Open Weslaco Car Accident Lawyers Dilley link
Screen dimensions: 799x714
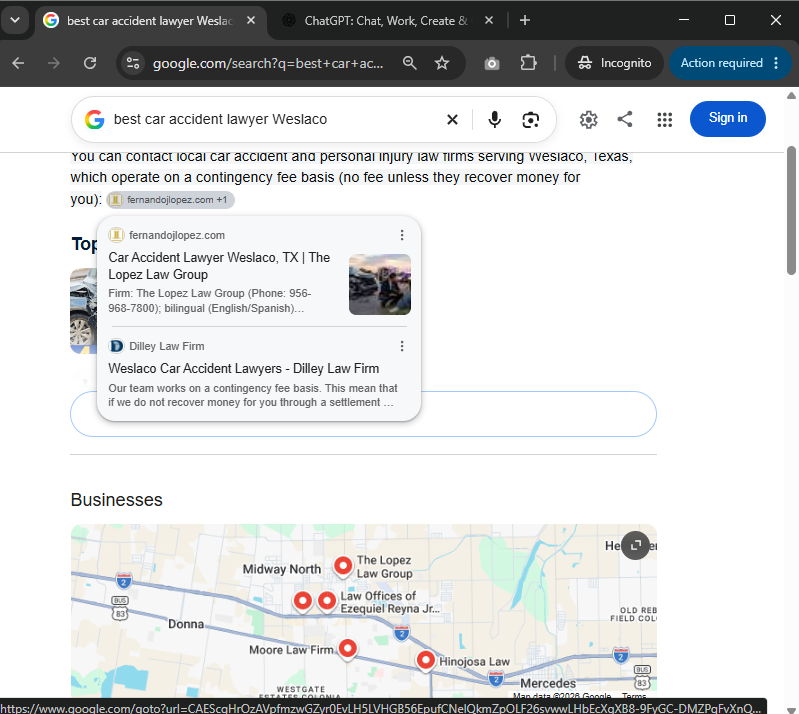click(244, 368)
